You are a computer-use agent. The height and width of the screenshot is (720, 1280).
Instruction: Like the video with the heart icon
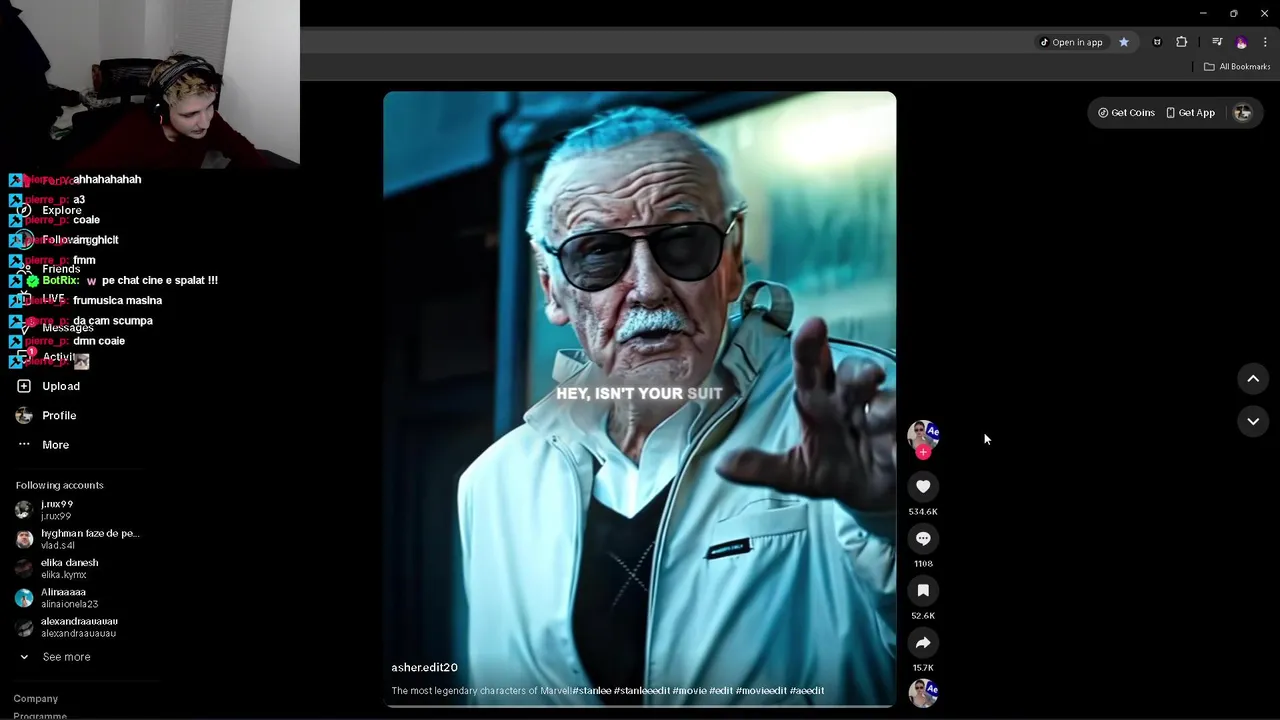pyautogui.click(x=923, y=487)
